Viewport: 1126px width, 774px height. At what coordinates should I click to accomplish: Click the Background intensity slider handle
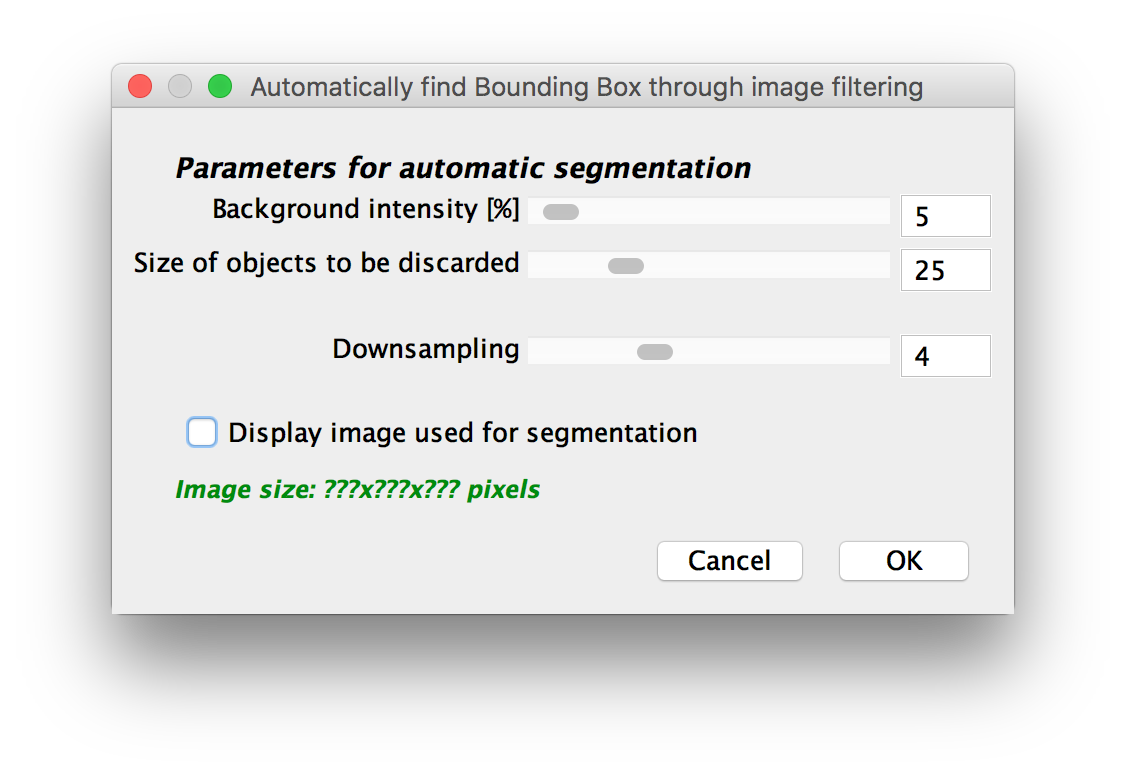(561, 212)
